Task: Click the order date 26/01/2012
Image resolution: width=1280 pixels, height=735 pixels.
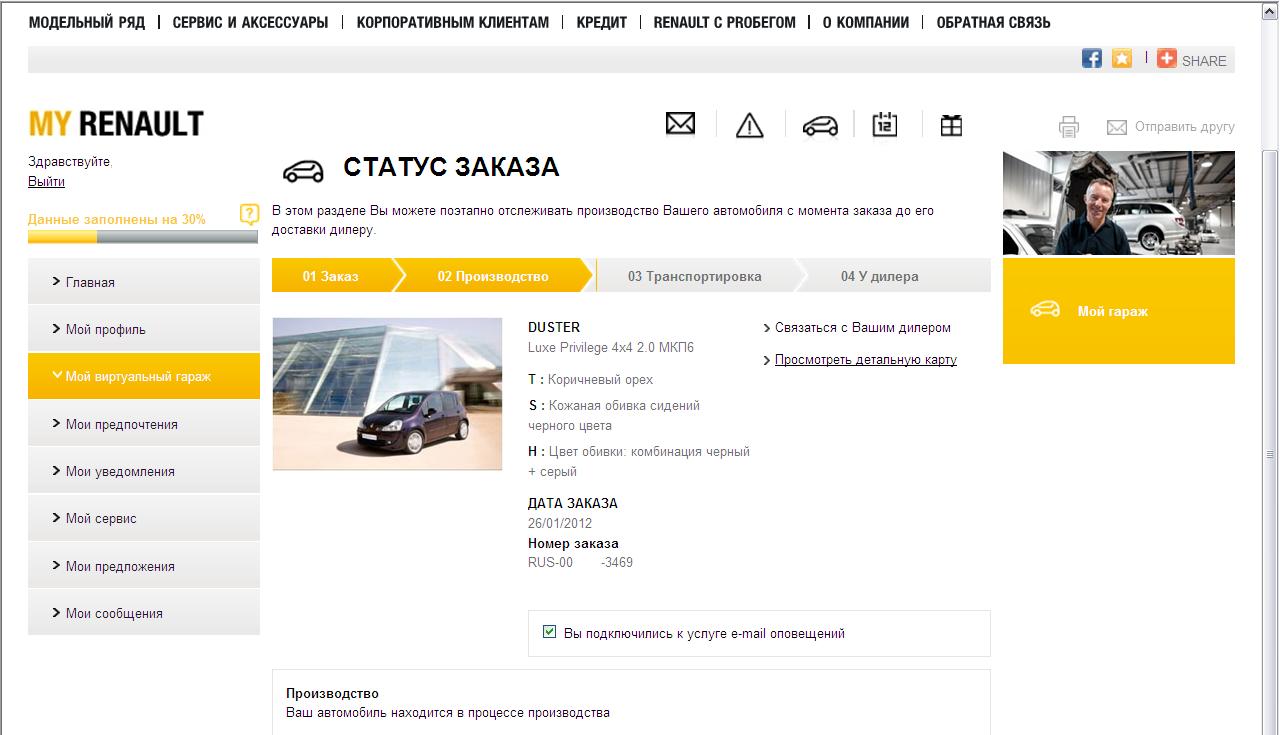Action: (x=560, y=523)
